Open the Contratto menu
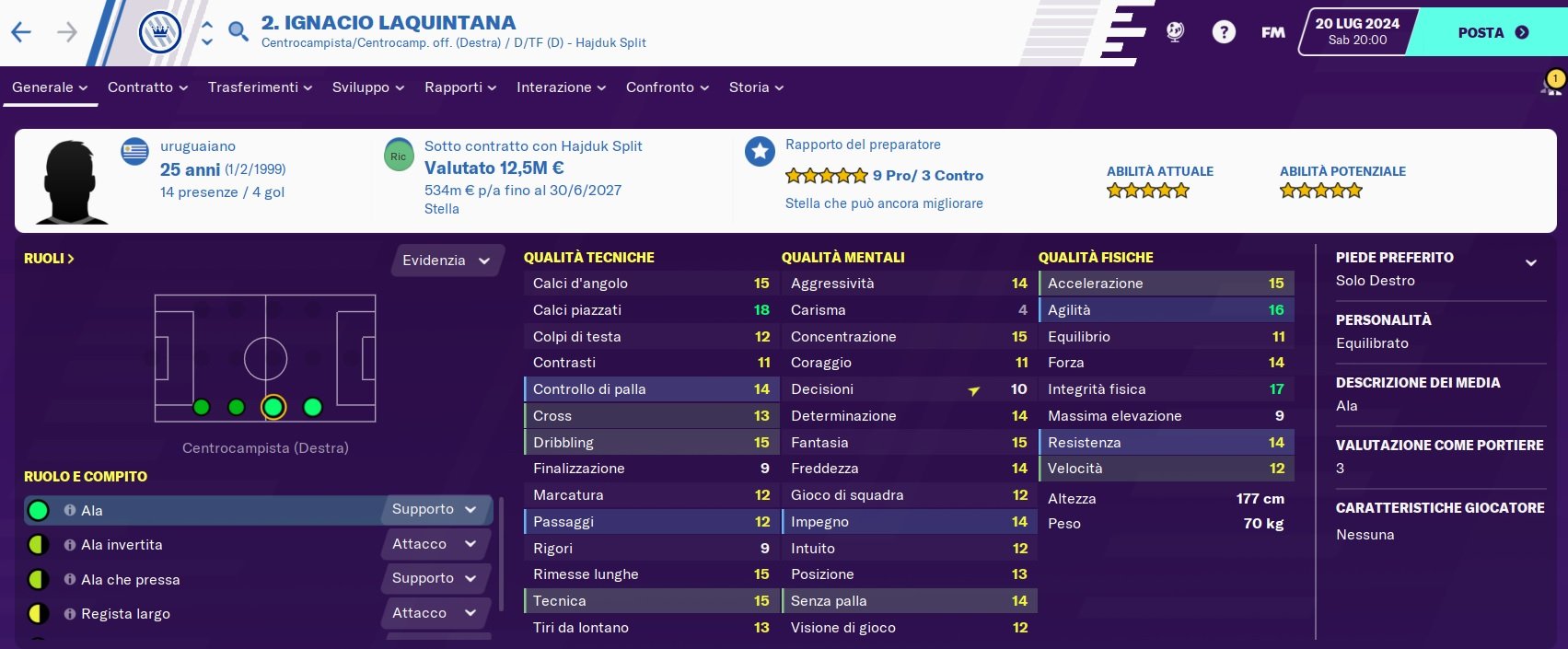This screenshot has height=649, width=1568. click(147, 87)
